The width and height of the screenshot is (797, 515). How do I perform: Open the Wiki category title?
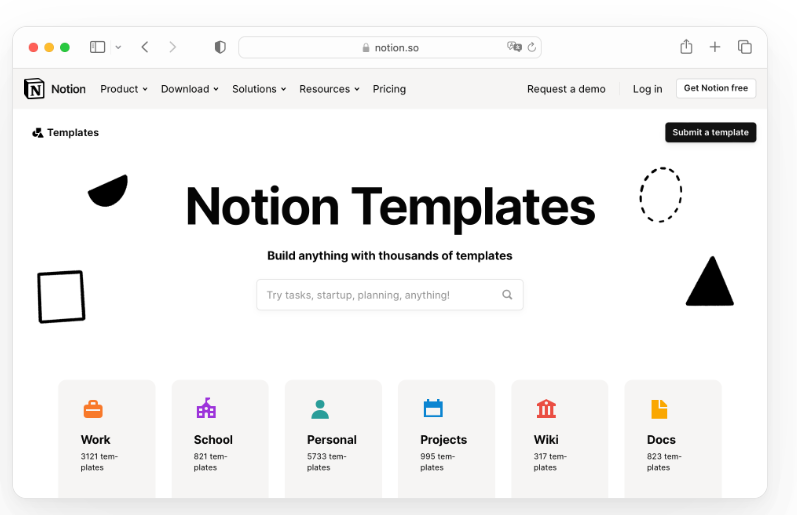point(546,440)
